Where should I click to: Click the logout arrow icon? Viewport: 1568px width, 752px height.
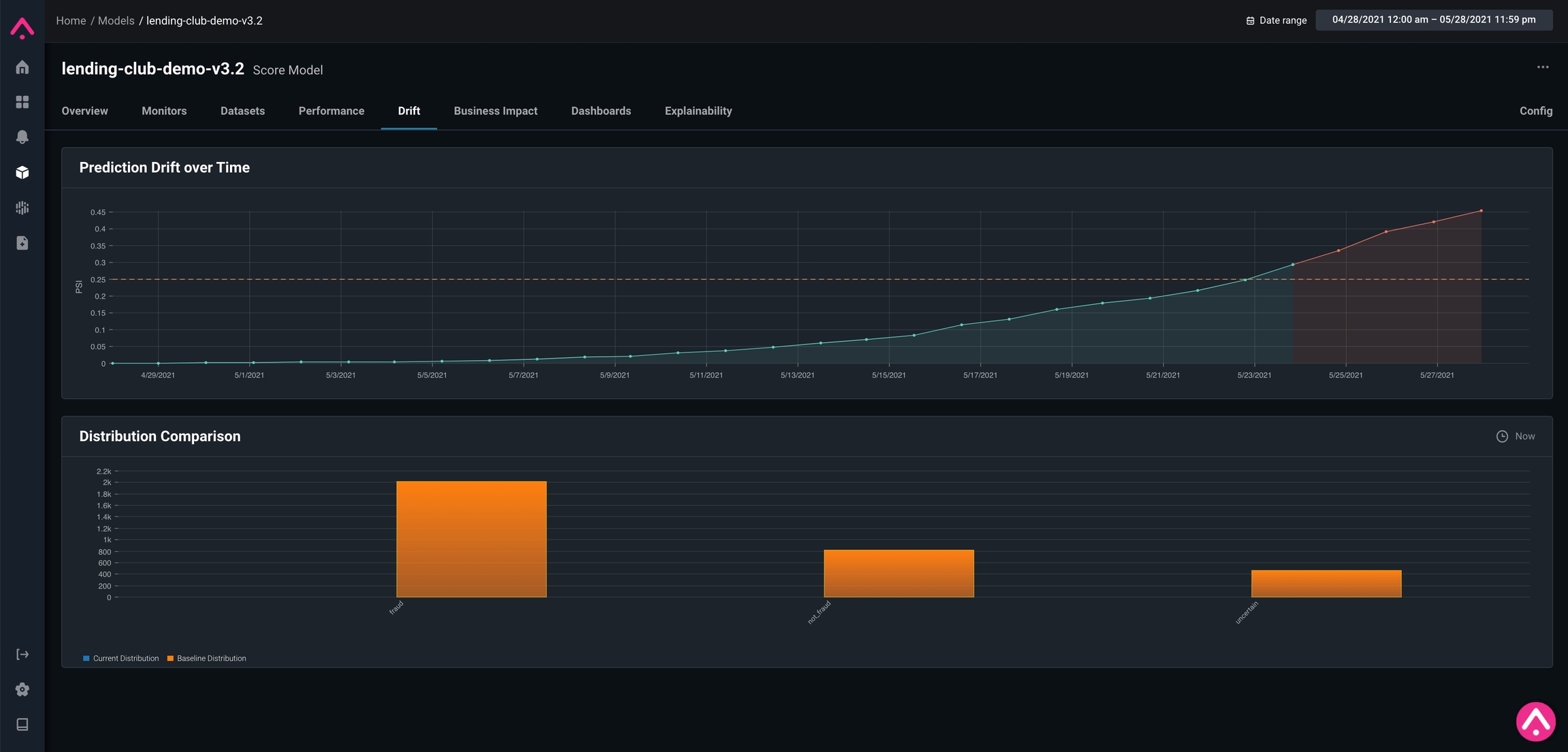coord(22,654)
